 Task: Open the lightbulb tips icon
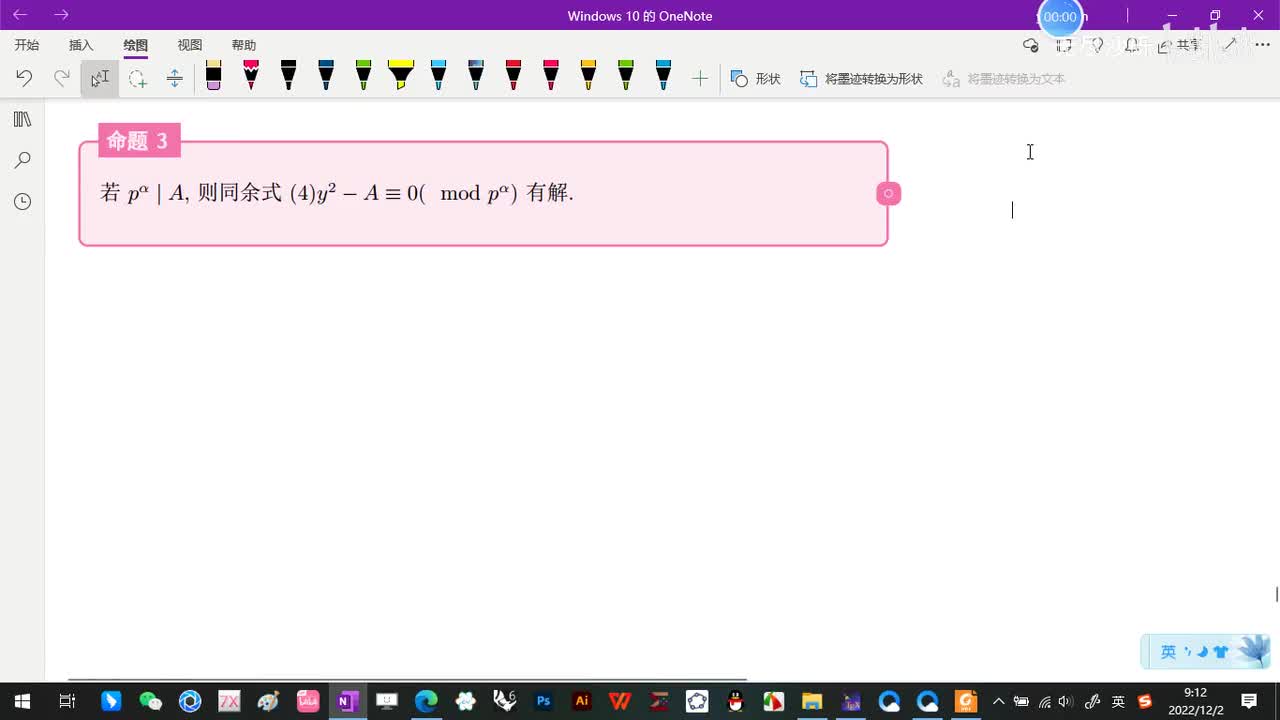1097,45
